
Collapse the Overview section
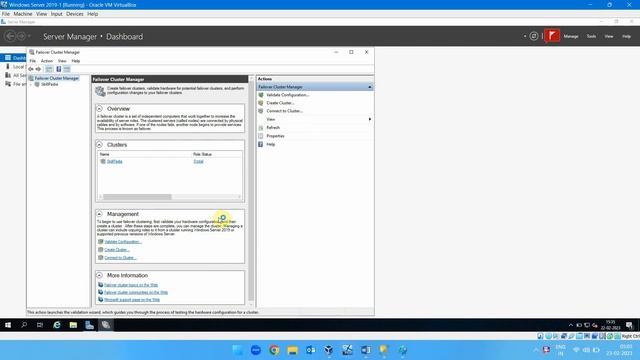coord(99,109)
